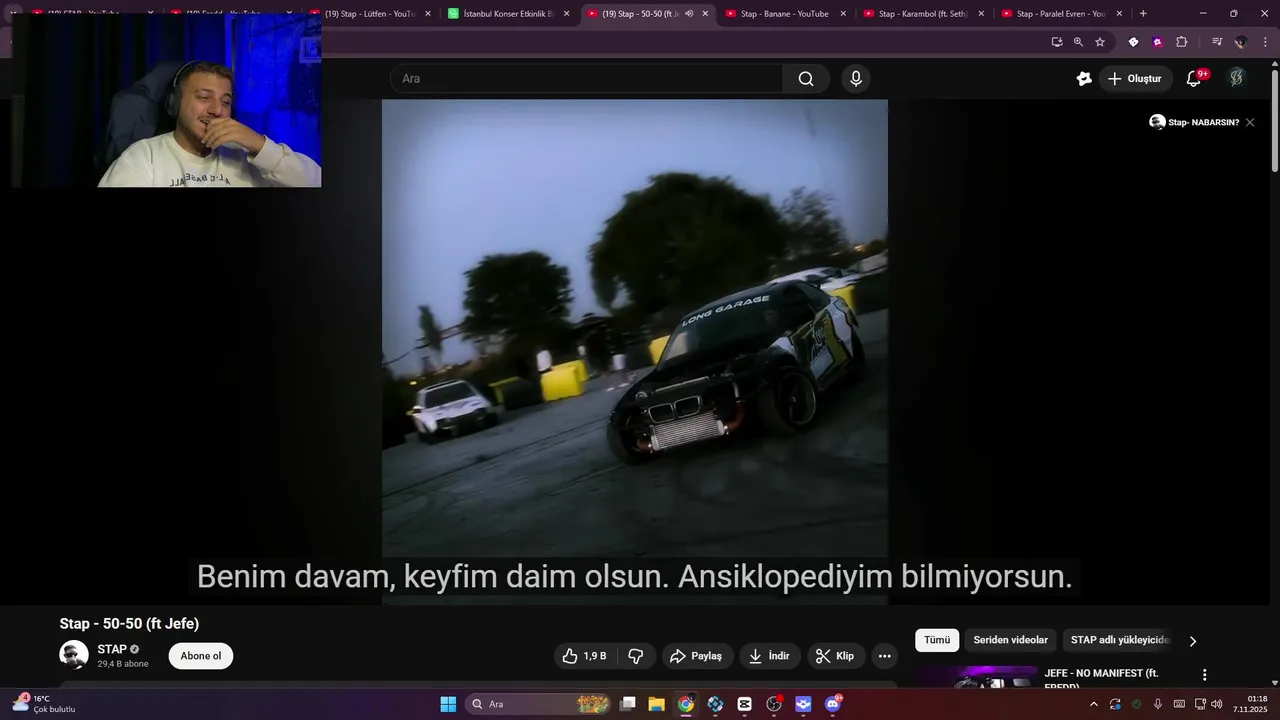Switch to Stap - Paralel Evren tab
The height and width of the screenshot is (720, 1280).
click(x=1061, y=14)
